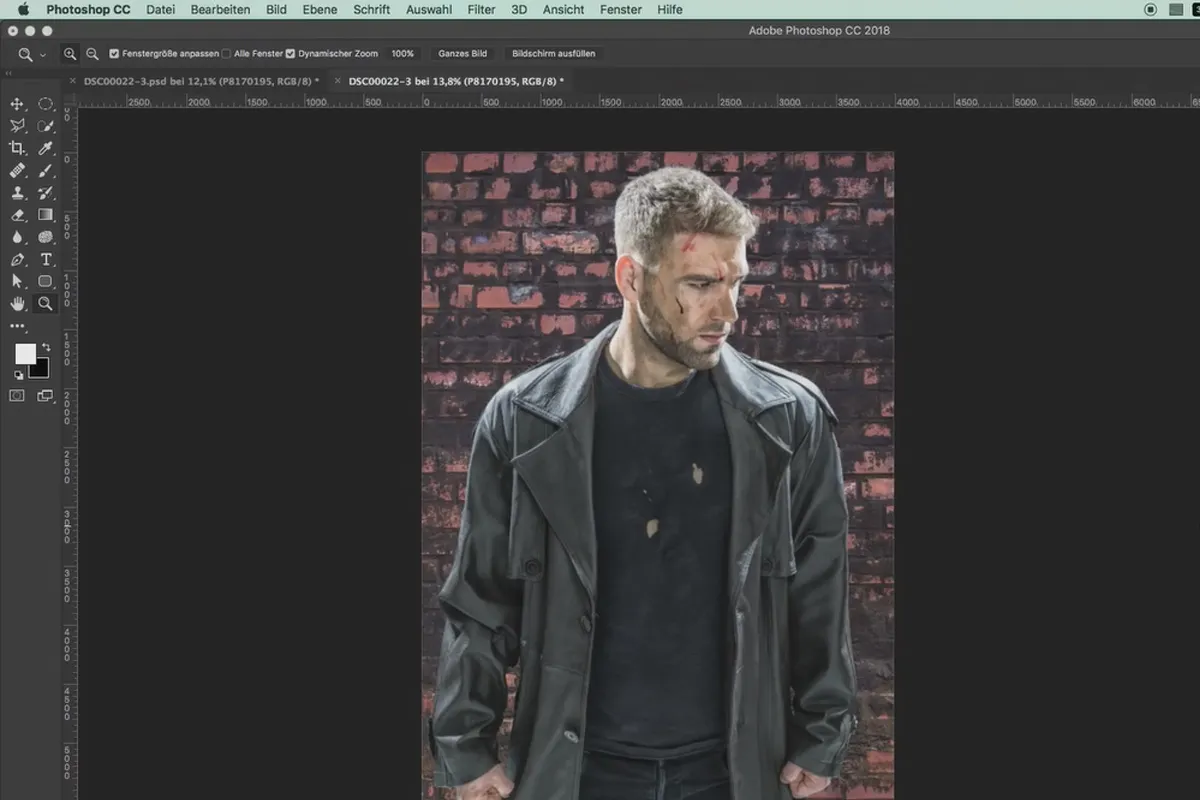Select the Elliptical Marquee tool
The image size is (1200, 800).
click(x=46, y=104)
